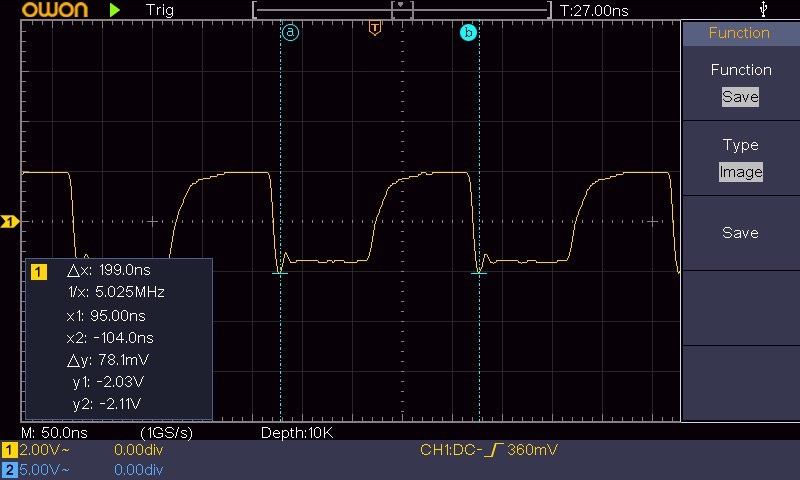Click the channel 2 5.00V~ scale readout
The width and height of the screenshot is (800, 480).
(x=44, y=469)
